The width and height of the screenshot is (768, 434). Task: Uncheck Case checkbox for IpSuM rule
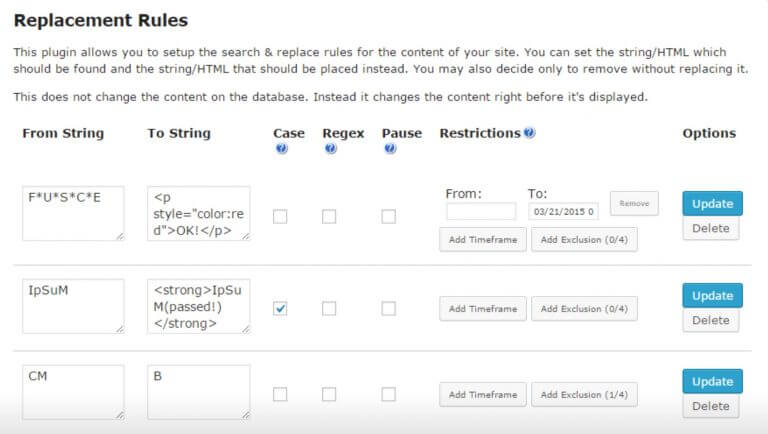(280, 309)
